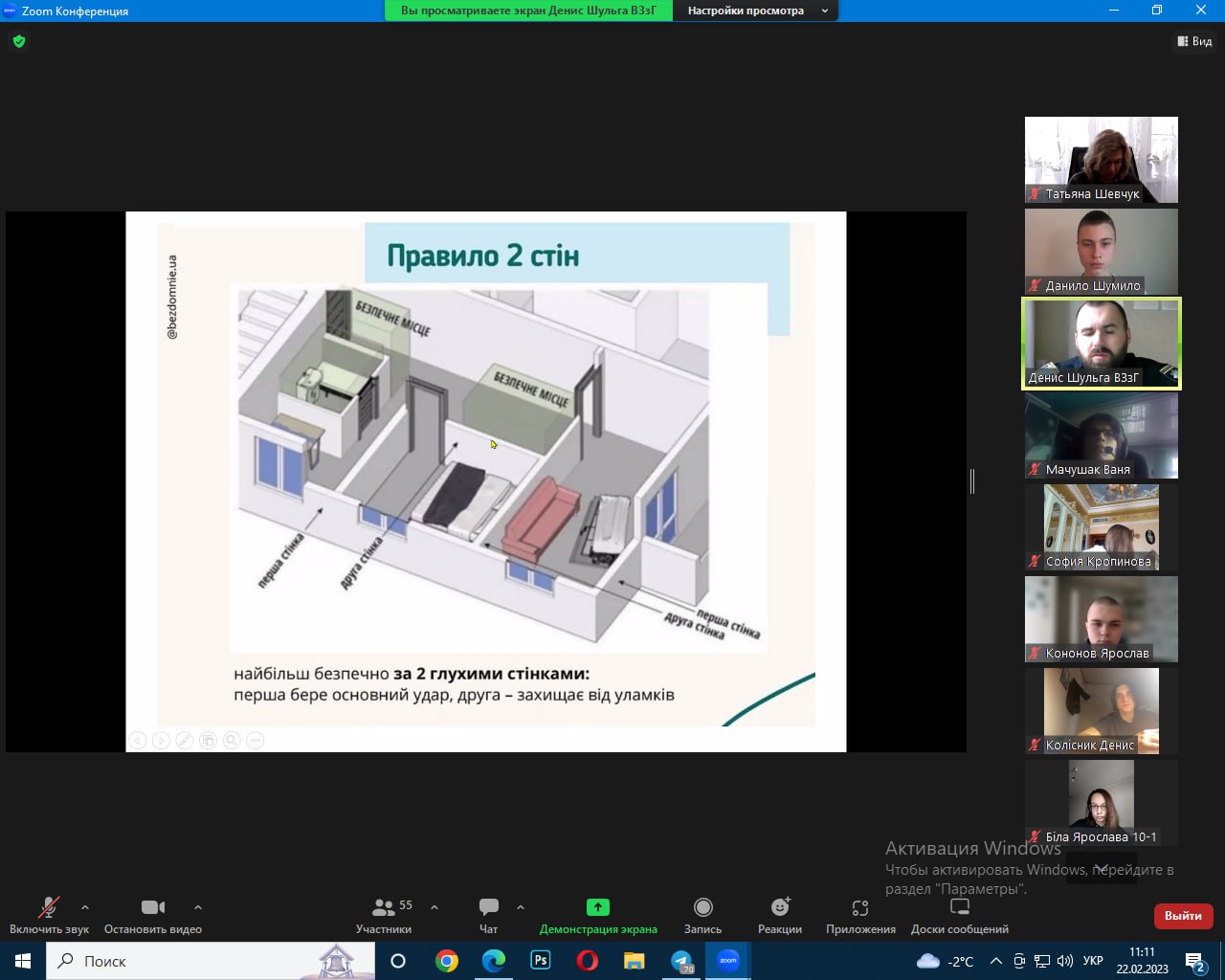
Task: Unmute microphone (Включить звук)
Action: (x=48, y=907)
